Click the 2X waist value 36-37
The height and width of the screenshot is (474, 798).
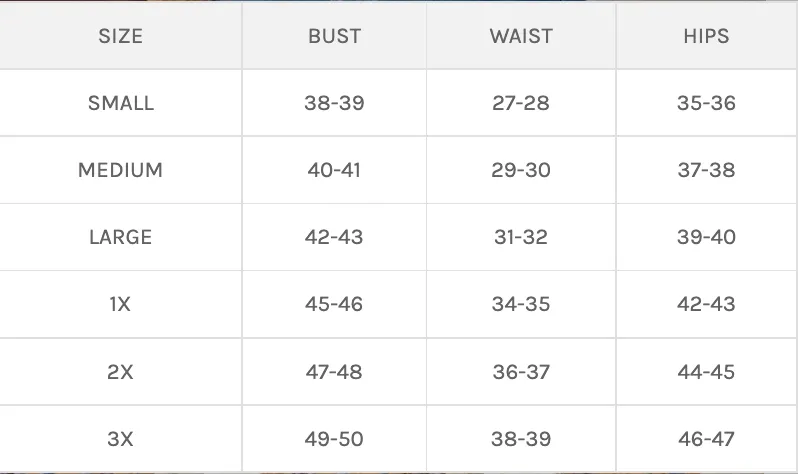521,372
